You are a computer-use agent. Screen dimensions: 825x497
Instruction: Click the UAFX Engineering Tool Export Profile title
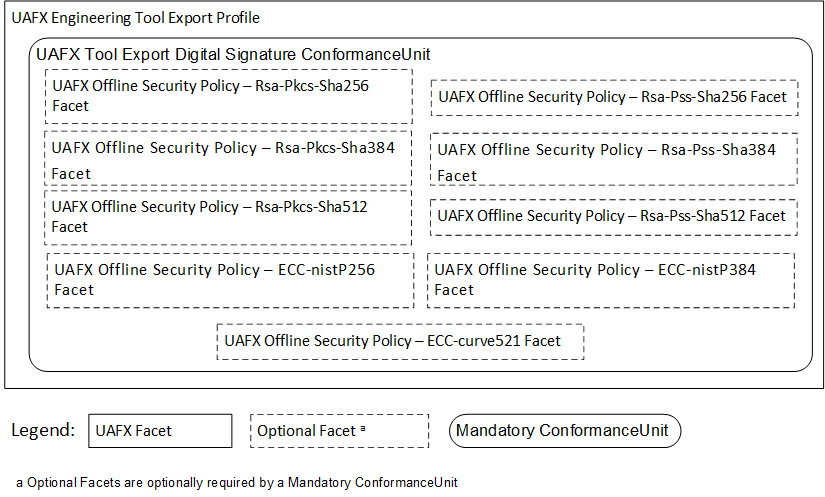point(136,18)
